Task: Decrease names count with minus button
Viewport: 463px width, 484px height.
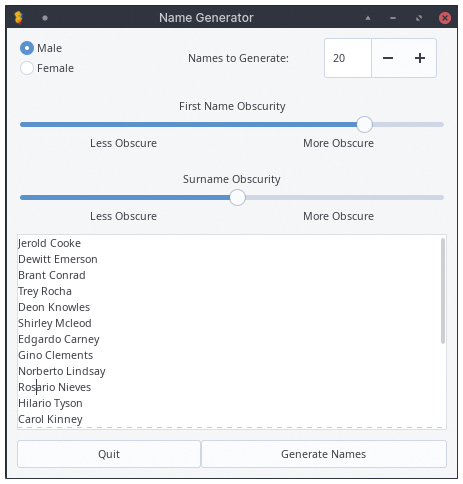Action: [388, 58]
